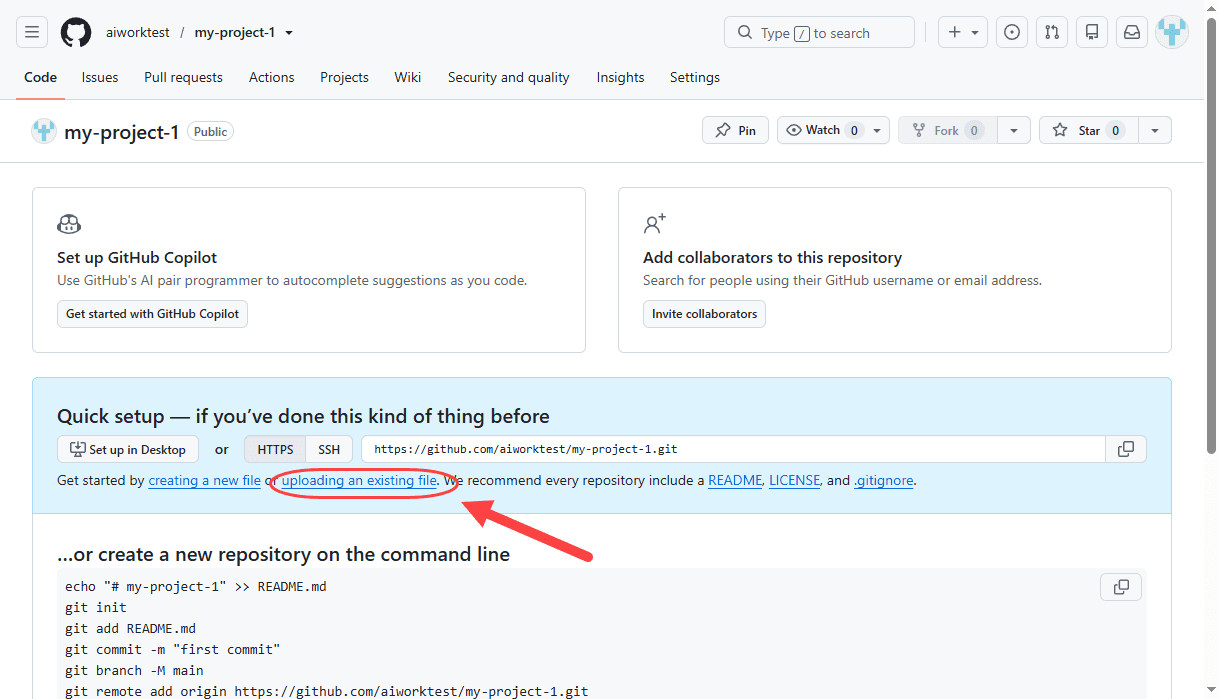This screenshot has height=699, width=1219.
Task: Open the notifications inbox icon
Action: coord(1132,32)
